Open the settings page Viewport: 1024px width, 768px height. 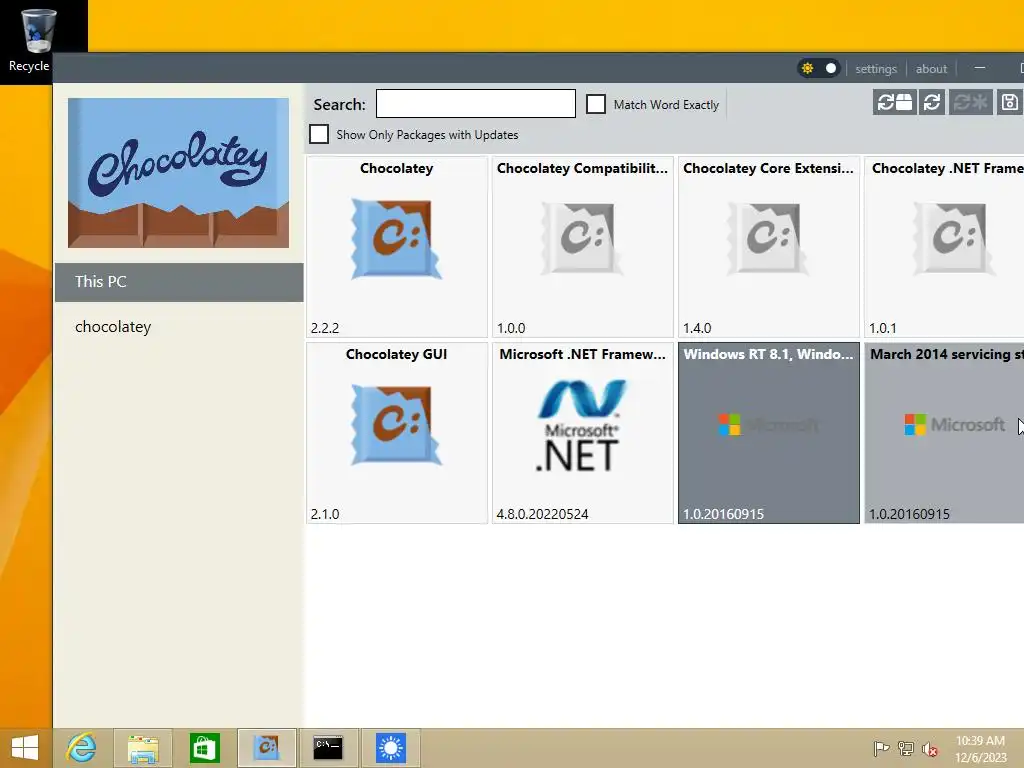point(876,69)
